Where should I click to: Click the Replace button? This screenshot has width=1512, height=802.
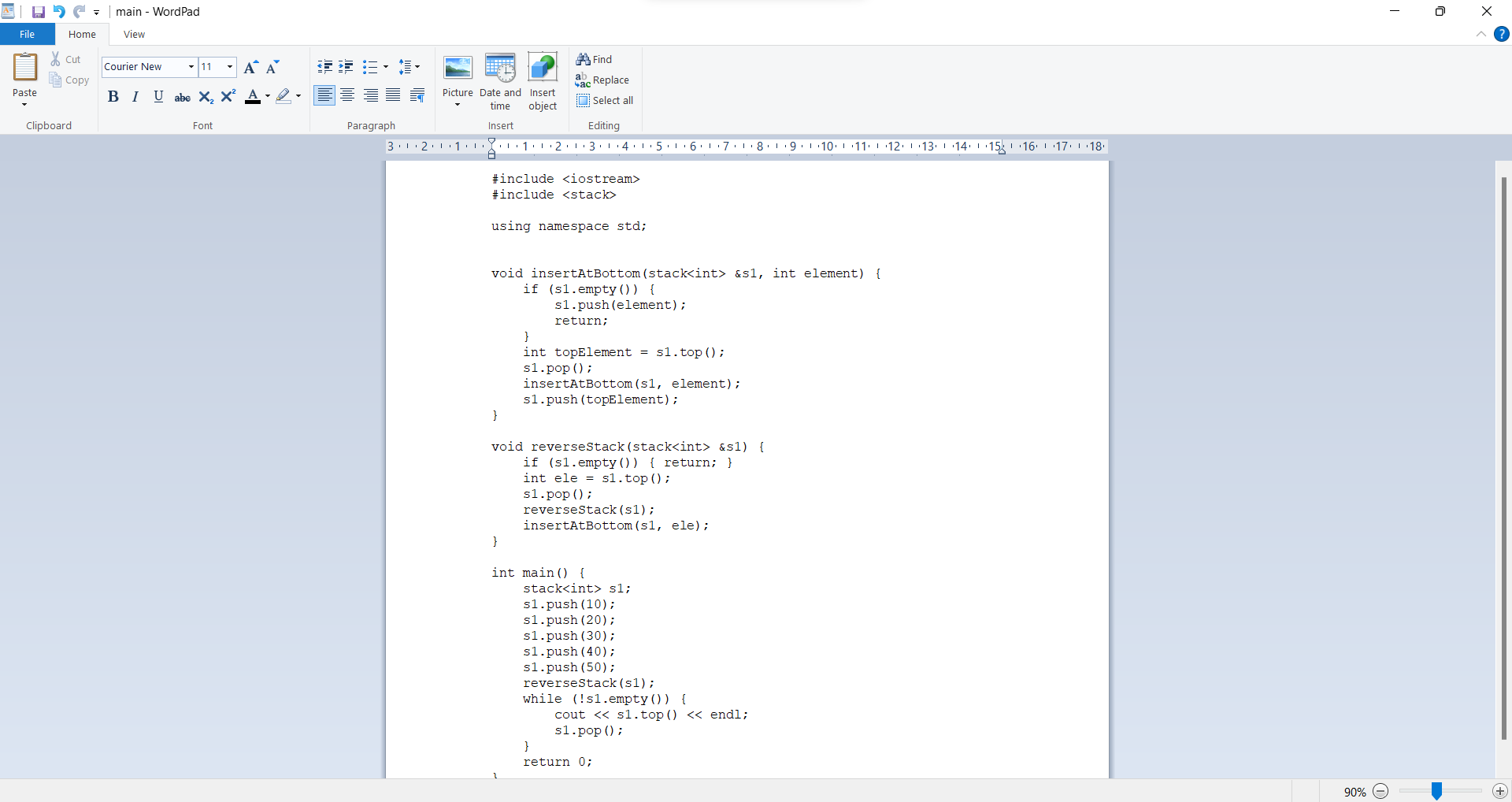point(602,80)
